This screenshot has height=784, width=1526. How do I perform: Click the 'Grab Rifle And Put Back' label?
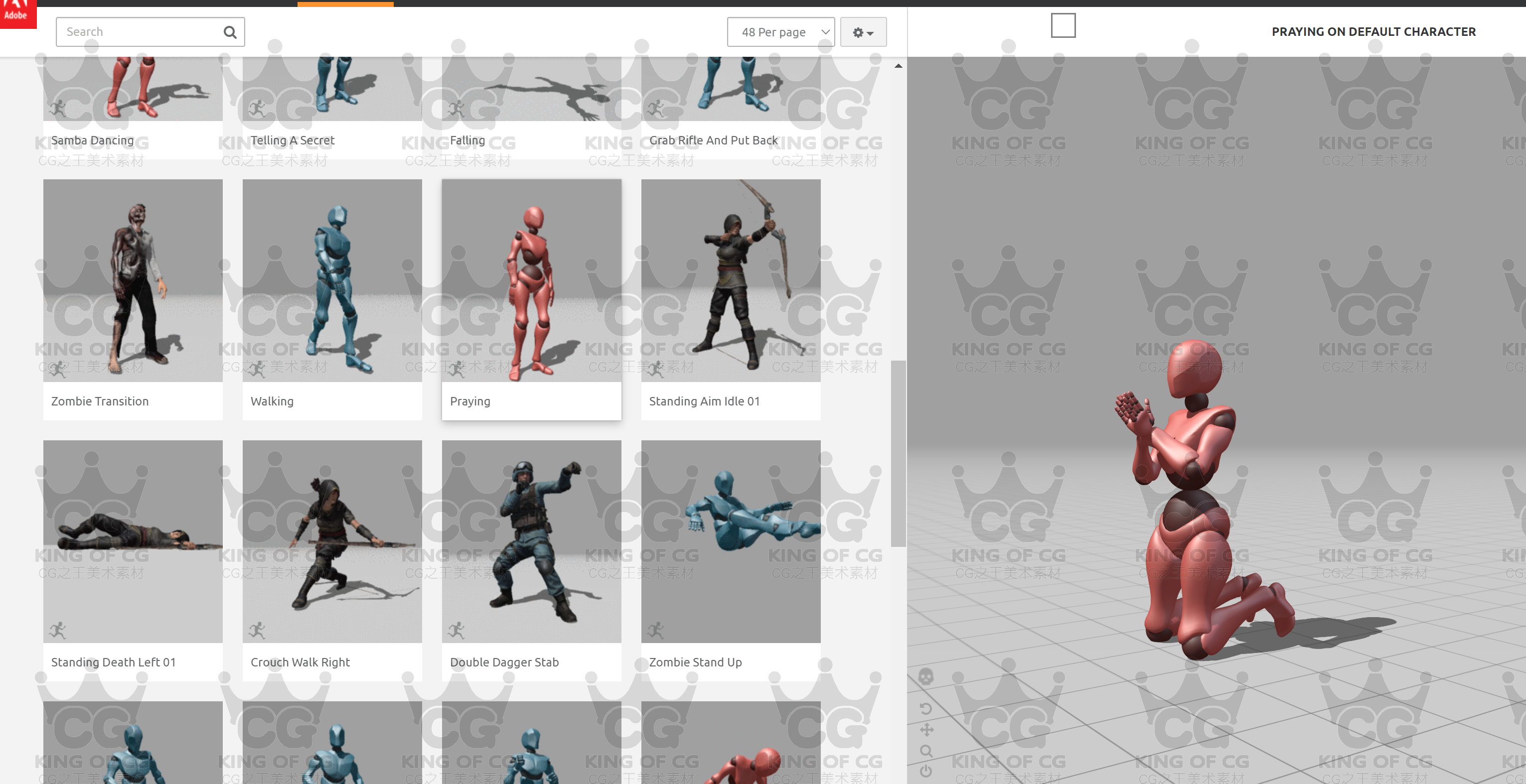[x=713, y=140]
